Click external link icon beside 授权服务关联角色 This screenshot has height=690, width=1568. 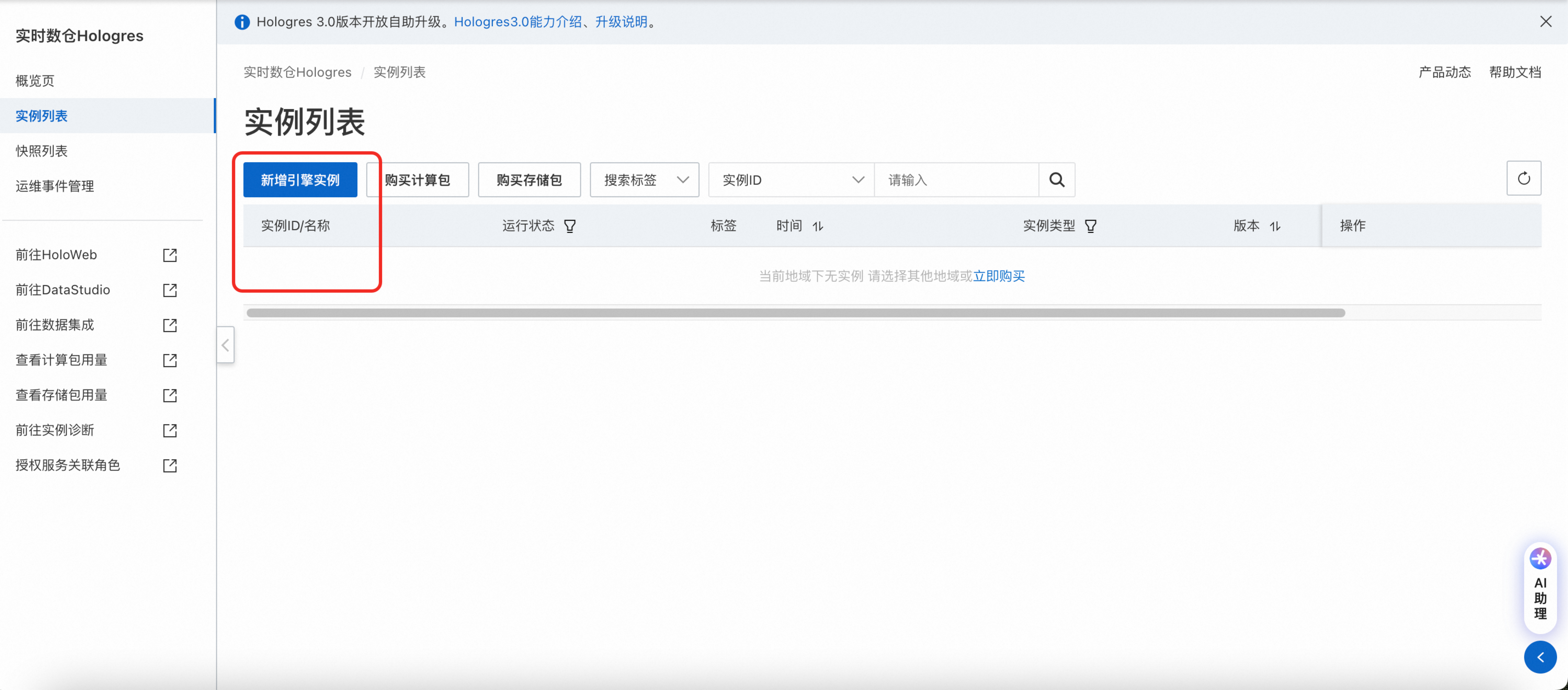pyautogui.click(x=170, y=466)
